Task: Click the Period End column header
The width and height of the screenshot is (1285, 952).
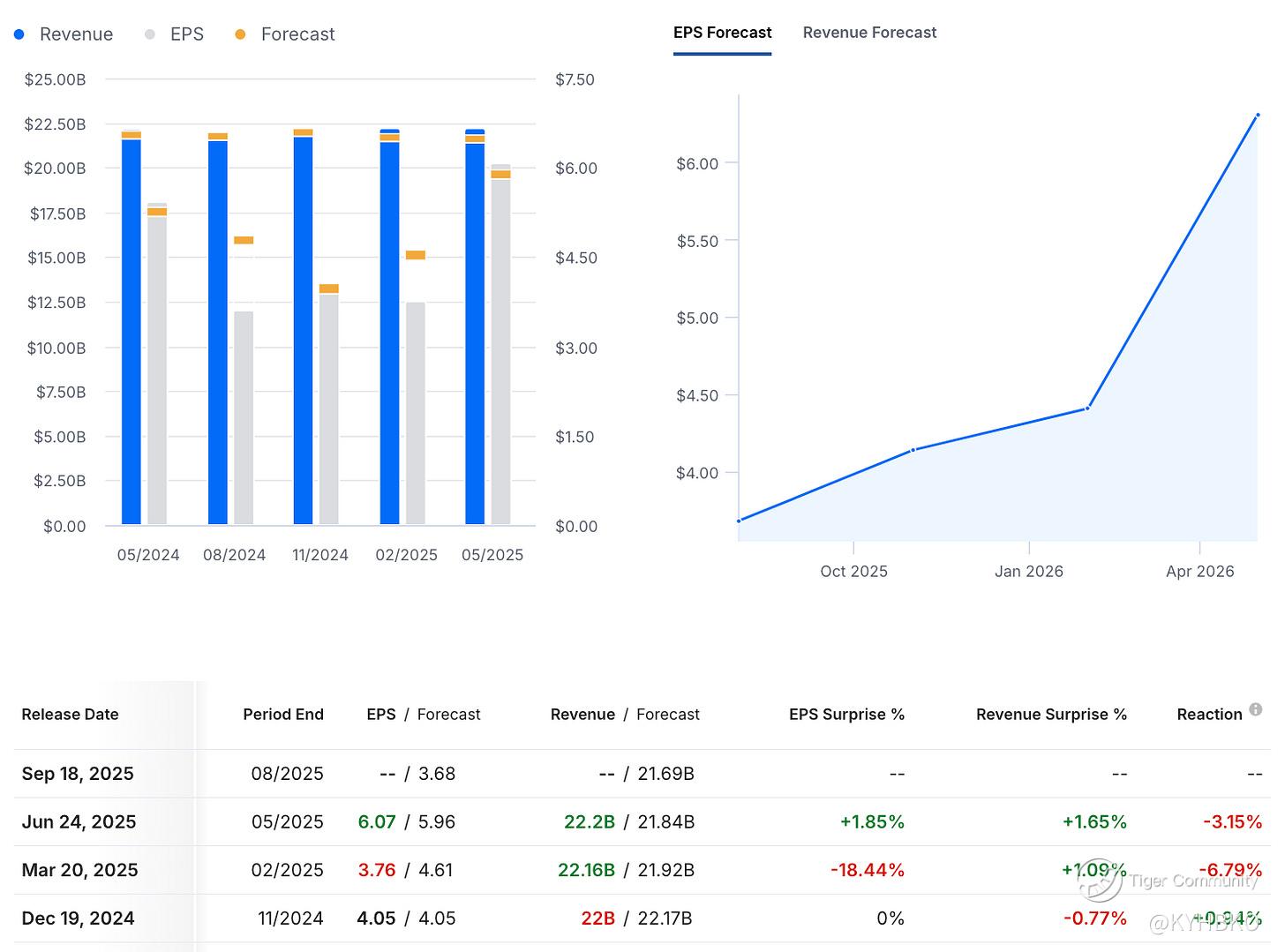Action: [283, 715]
